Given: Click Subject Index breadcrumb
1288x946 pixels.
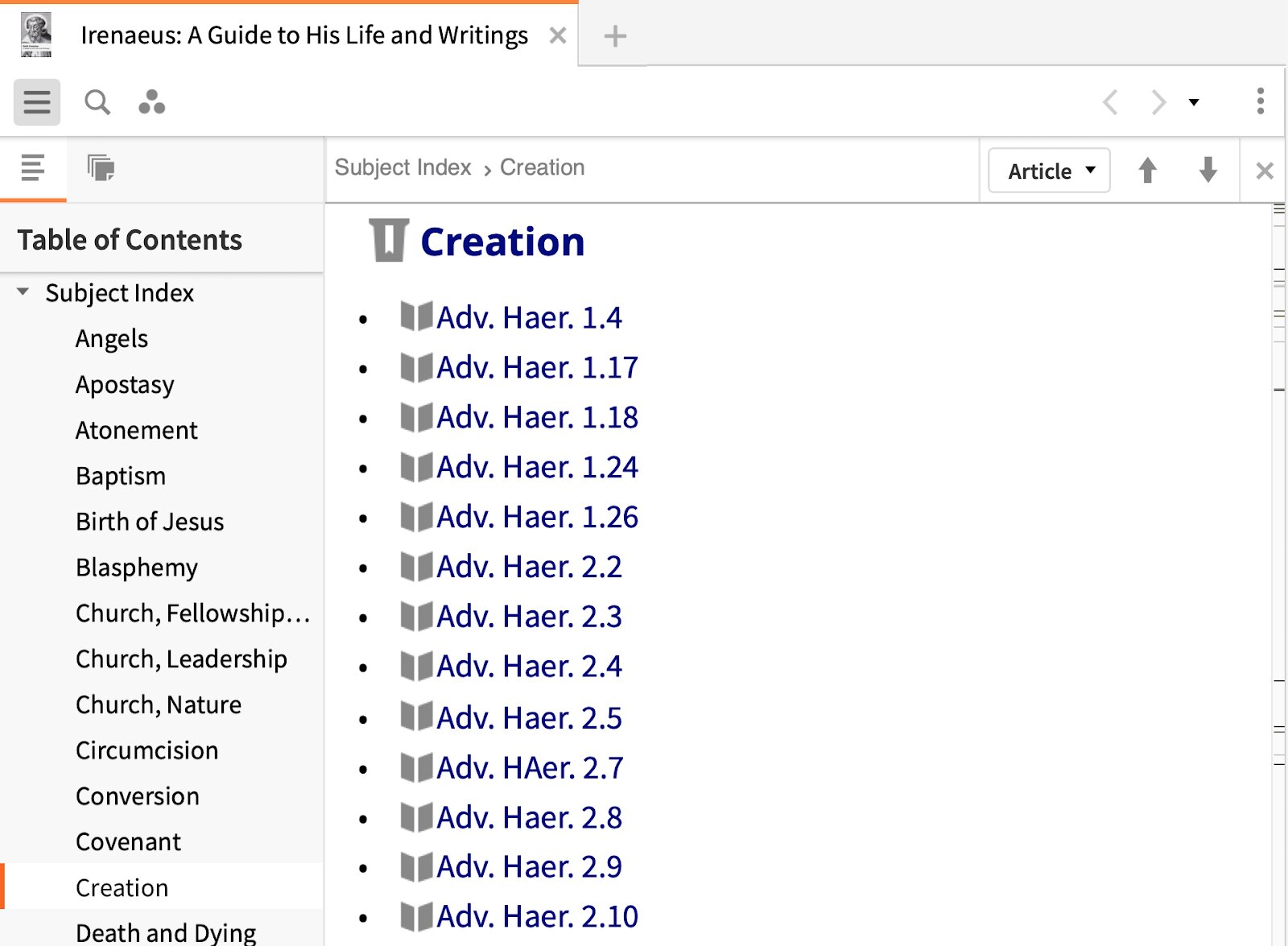Looking at the screenshot, I should tap(402, 167).
